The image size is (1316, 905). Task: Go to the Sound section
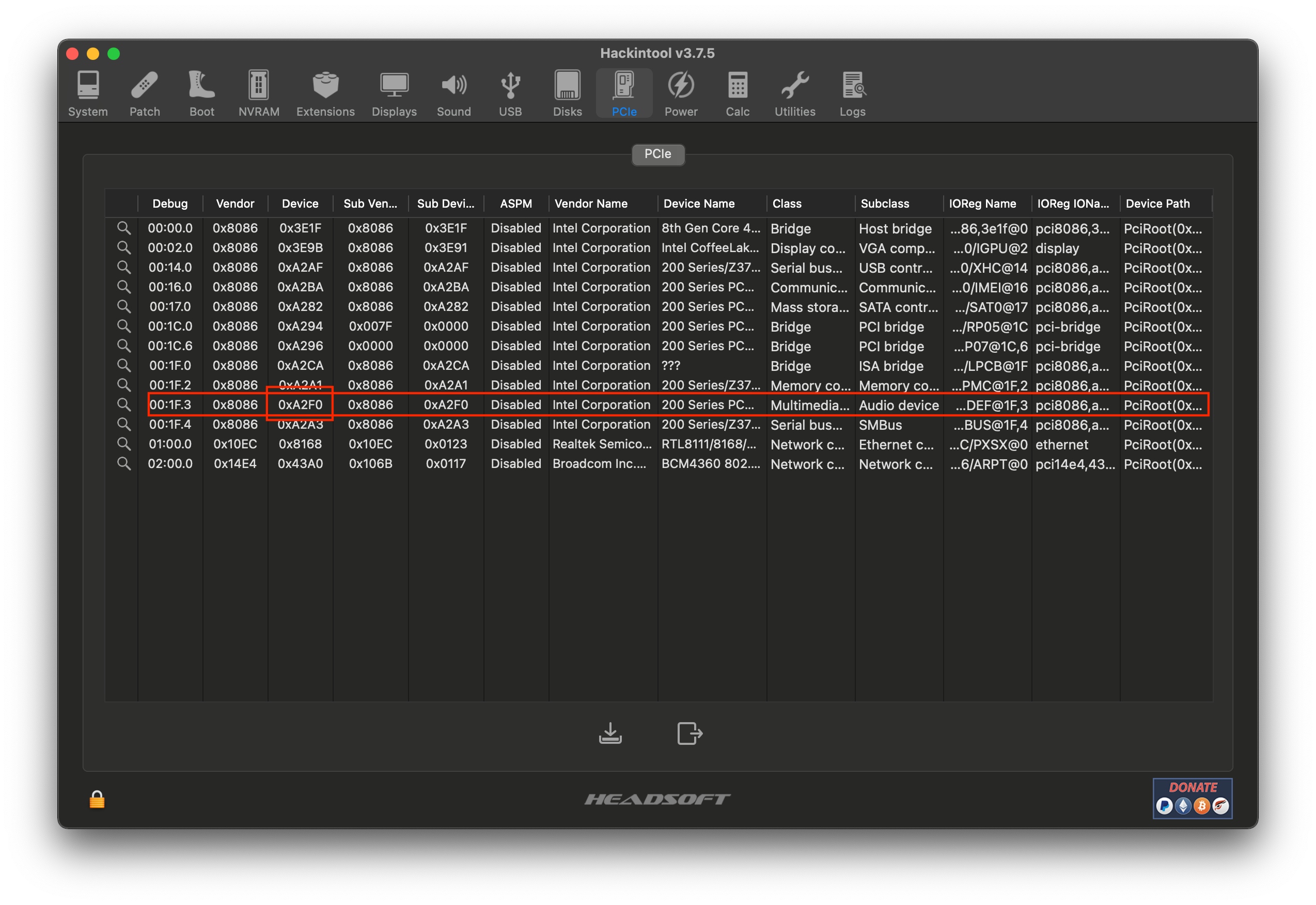[x=453, y=93]
